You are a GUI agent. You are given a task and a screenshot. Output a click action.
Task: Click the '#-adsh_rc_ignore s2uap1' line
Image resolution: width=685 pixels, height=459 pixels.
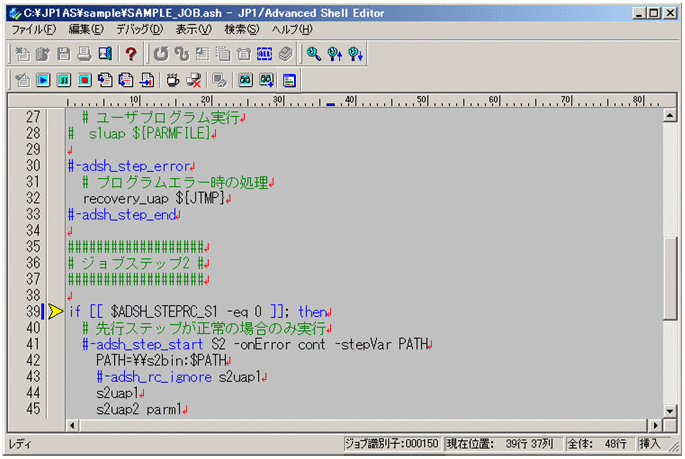[182, 377]
